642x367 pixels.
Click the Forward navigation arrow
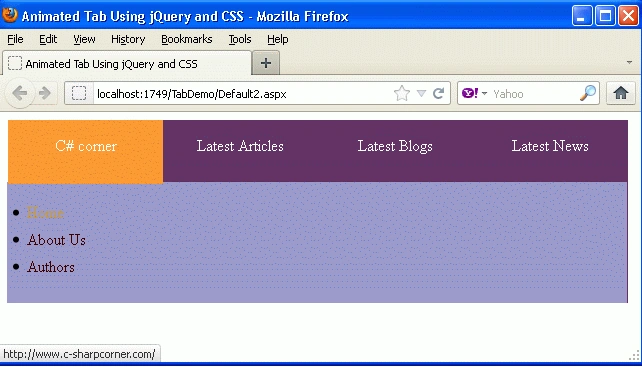pos(45,93)
